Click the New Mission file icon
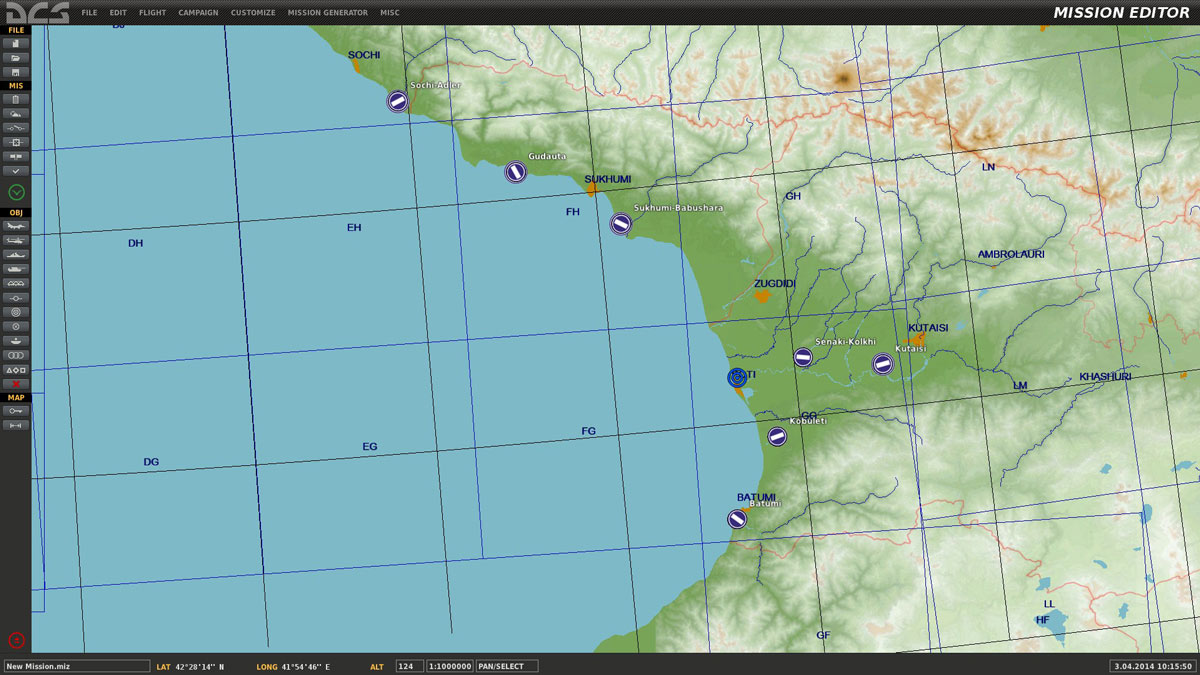Viewport: 1200px width, 675px height. point(16,43)
